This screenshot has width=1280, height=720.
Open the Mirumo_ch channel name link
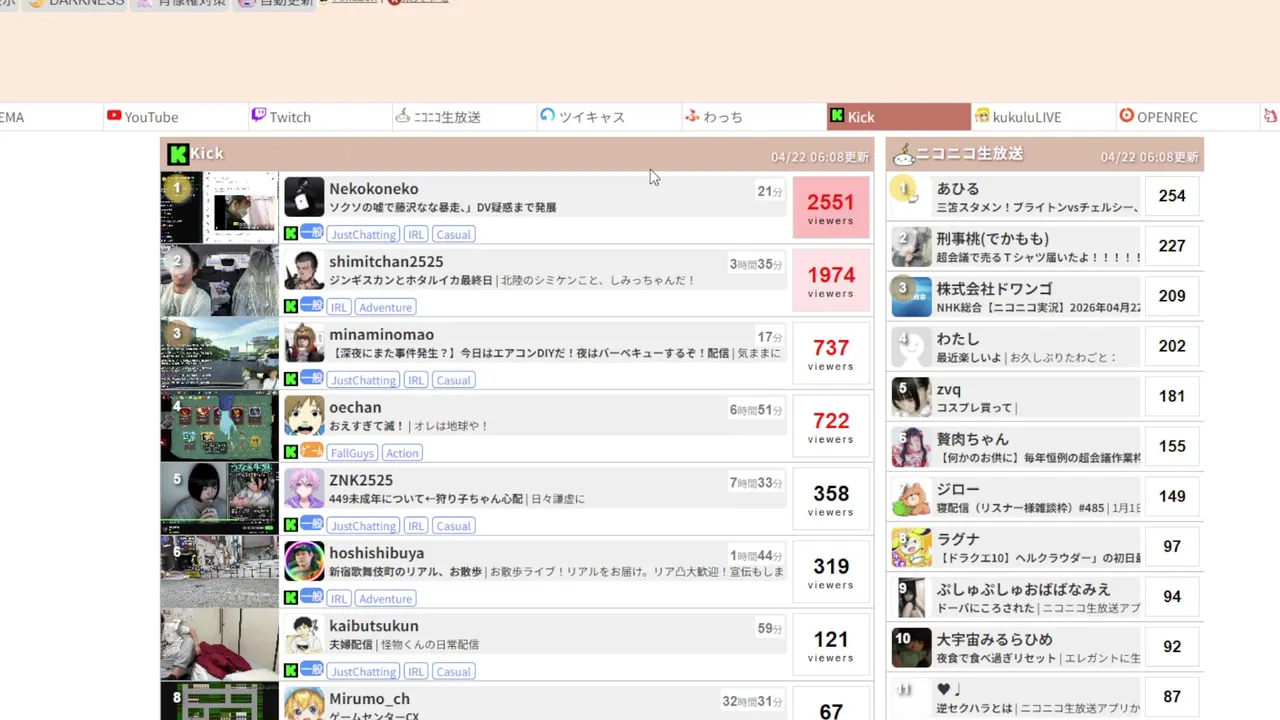pyautogui.click(x=369, y=699)
